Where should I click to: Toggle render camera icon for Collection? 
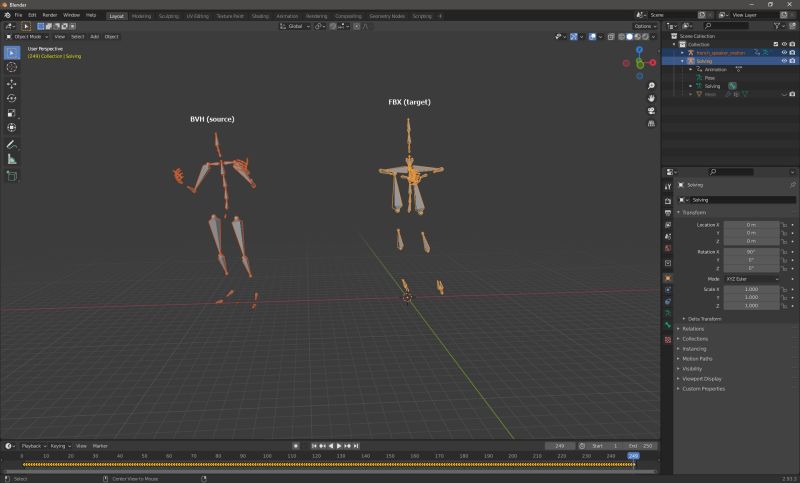coord(792,44)
